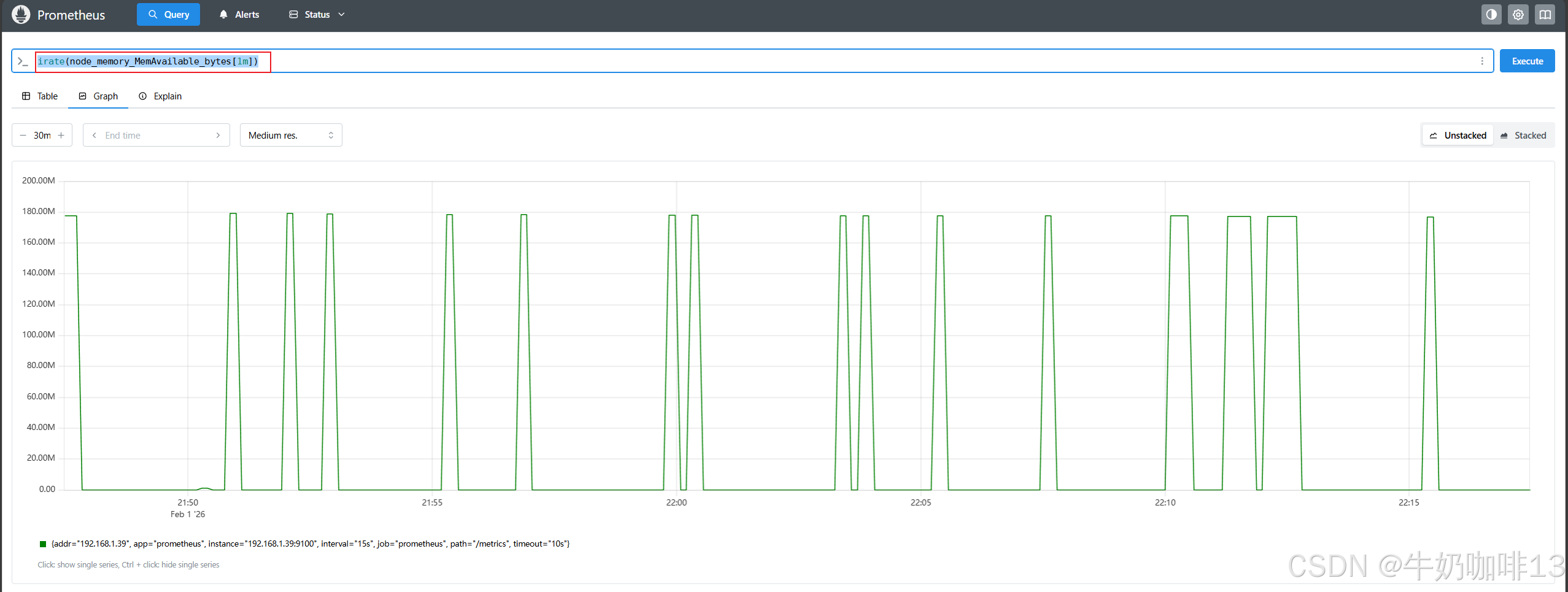
Task: Switch to the Graph tab
Action: (x=98, y=96)
